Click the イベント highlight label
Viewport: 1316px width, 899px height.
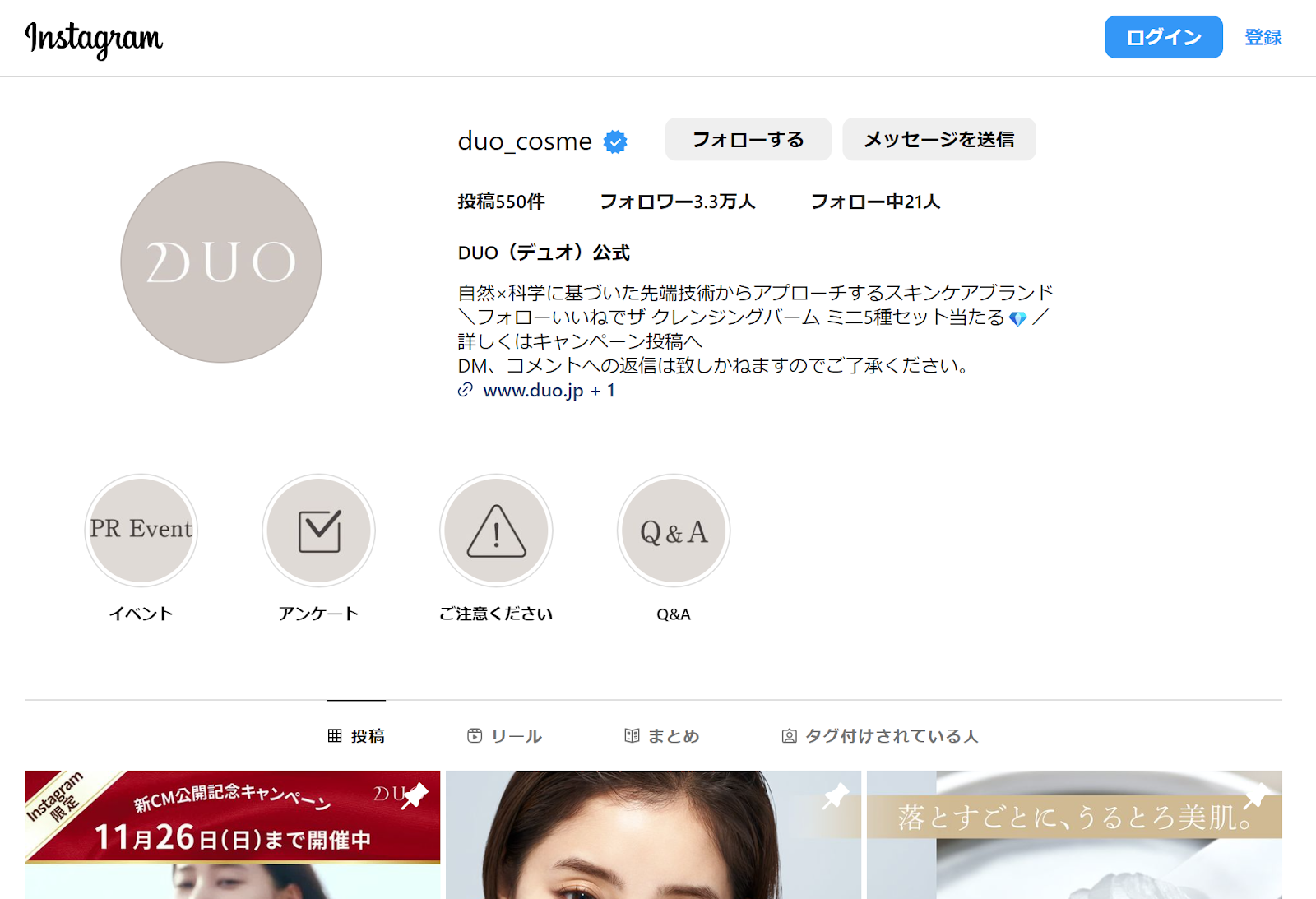click(x=141, y=614)
